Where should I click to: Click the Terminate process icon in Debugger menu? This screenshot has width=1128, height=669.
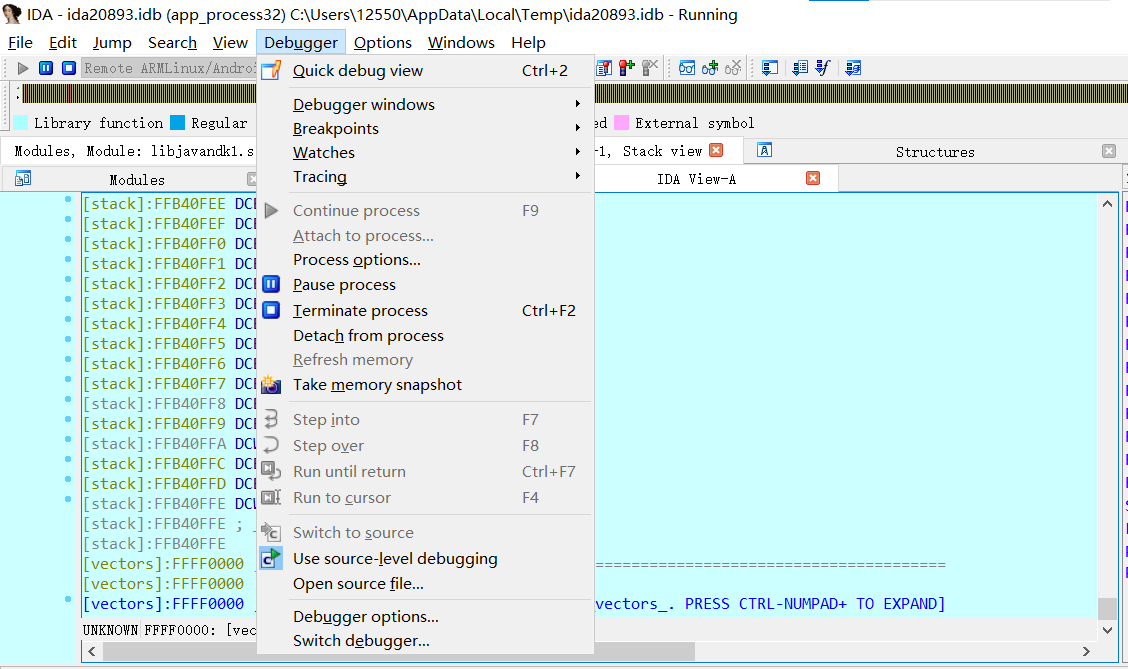coord(270,310)
